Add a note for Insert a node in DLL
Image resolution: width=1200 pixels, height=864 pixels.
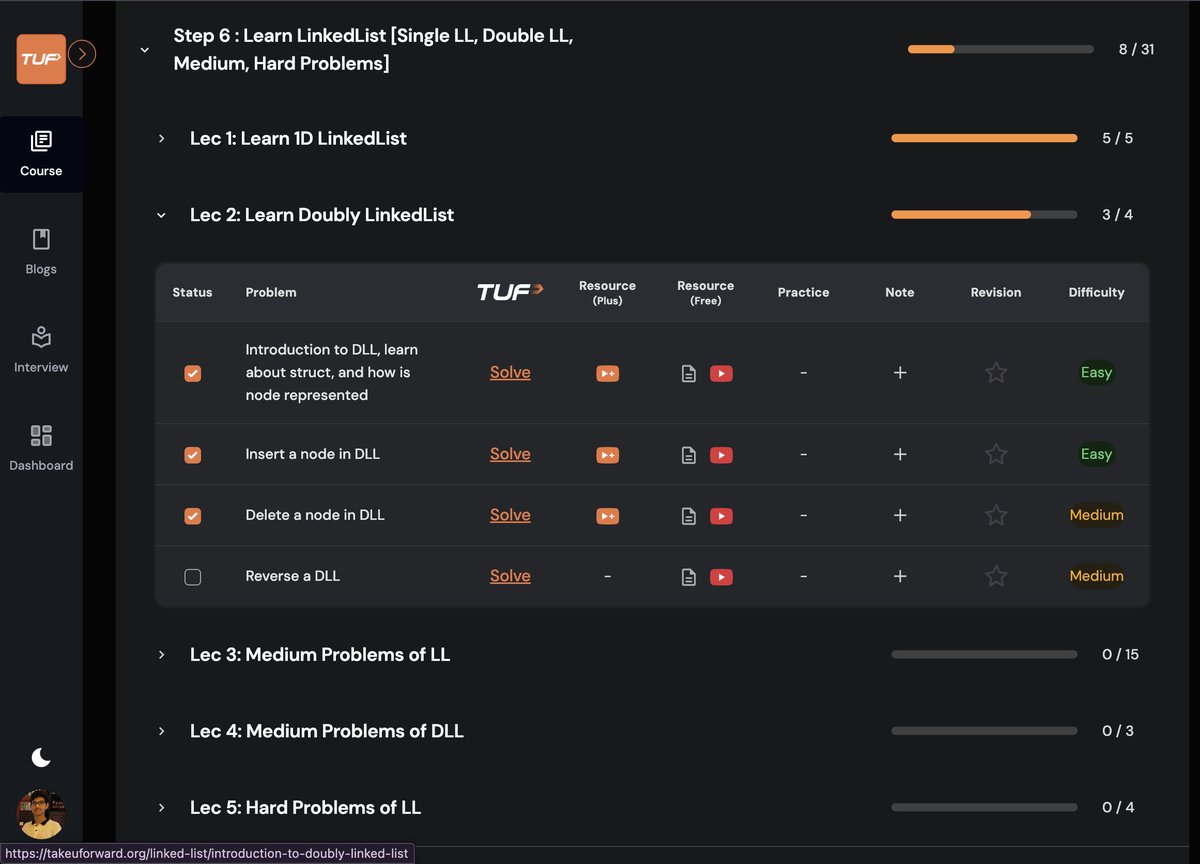coord(900,454)
